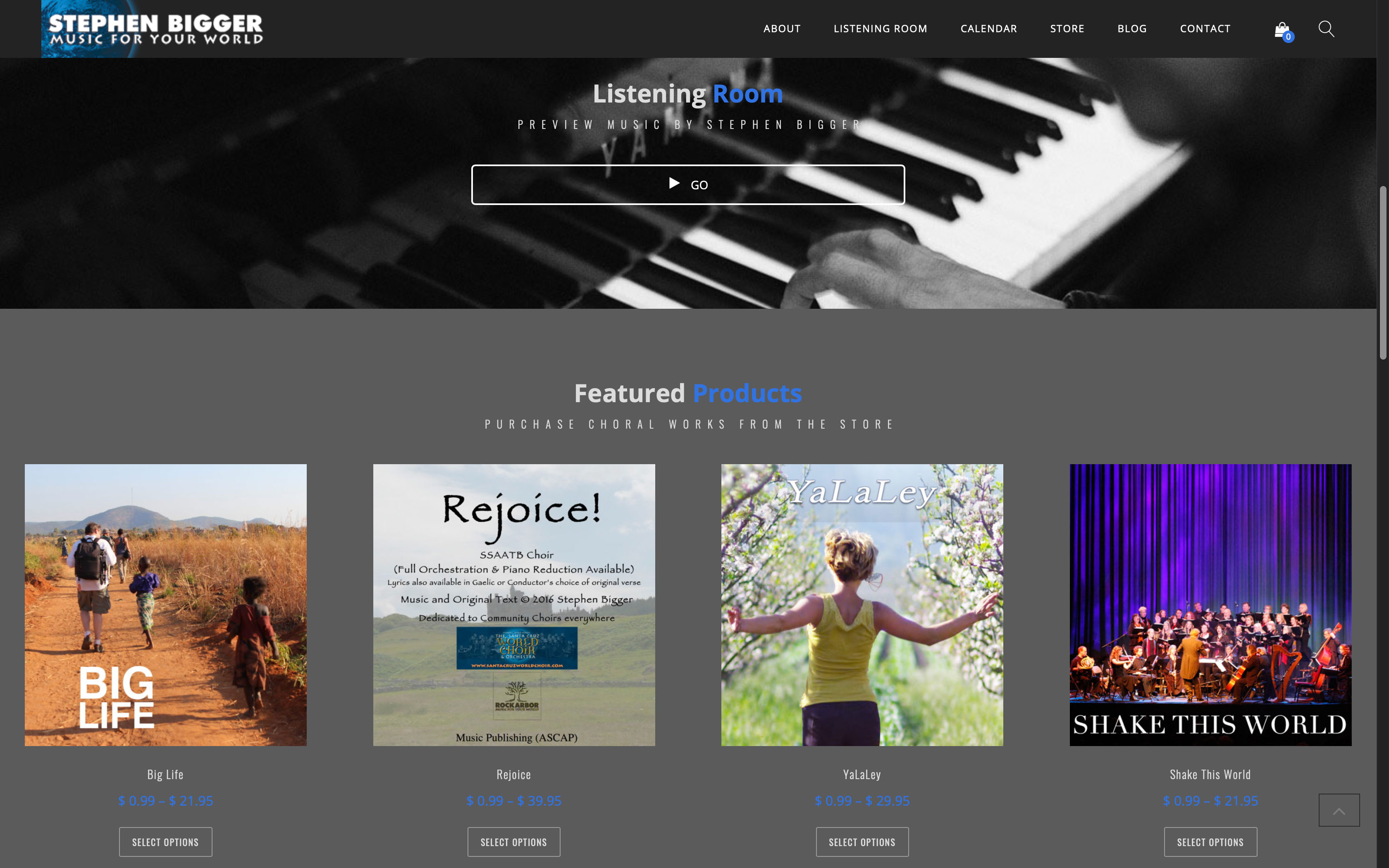Open the About menu item
The height and width of the screenshot is (868, 1389).
[x=781, y=29]
